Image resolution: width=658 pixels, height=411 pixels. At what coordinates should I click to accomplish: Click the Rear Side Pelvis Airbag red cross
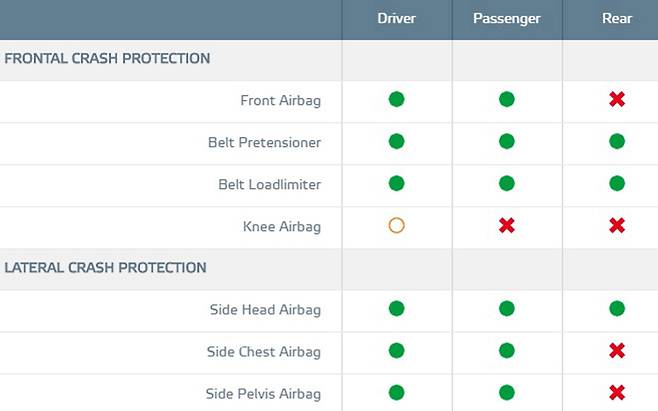tap(617, 393)
